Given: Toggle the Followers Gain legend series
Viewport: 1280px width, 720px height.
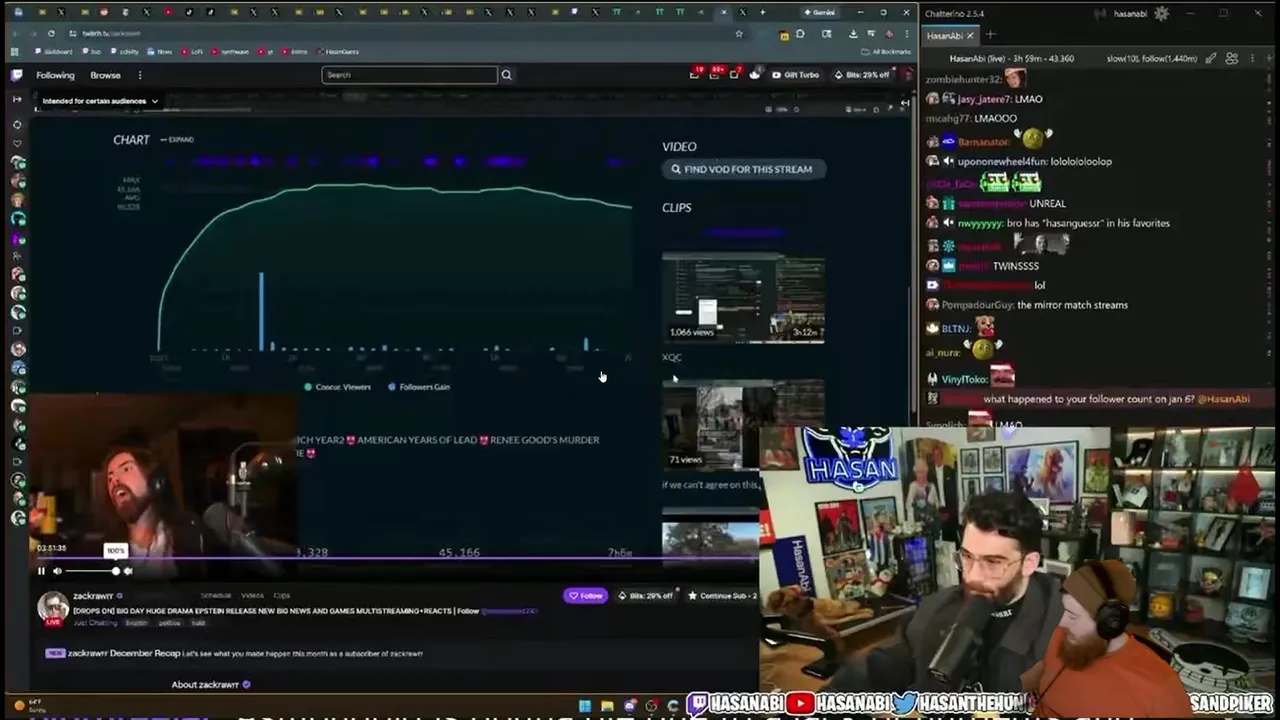Looking at the screenshot, I should 419,387.
